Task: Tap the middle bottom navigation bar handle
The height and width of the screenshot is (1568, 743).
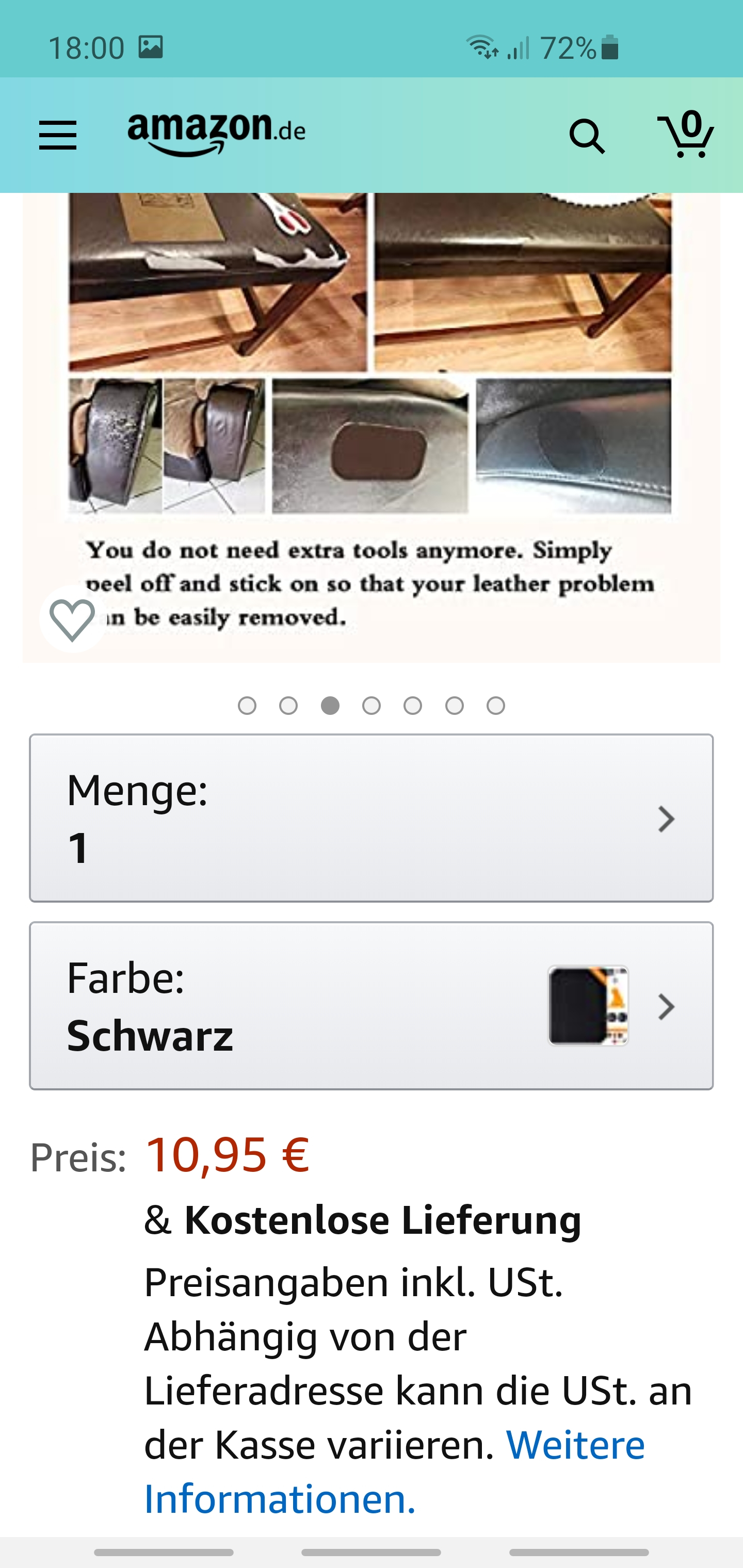Action: pyautogui.click(x=371, y=1551)
